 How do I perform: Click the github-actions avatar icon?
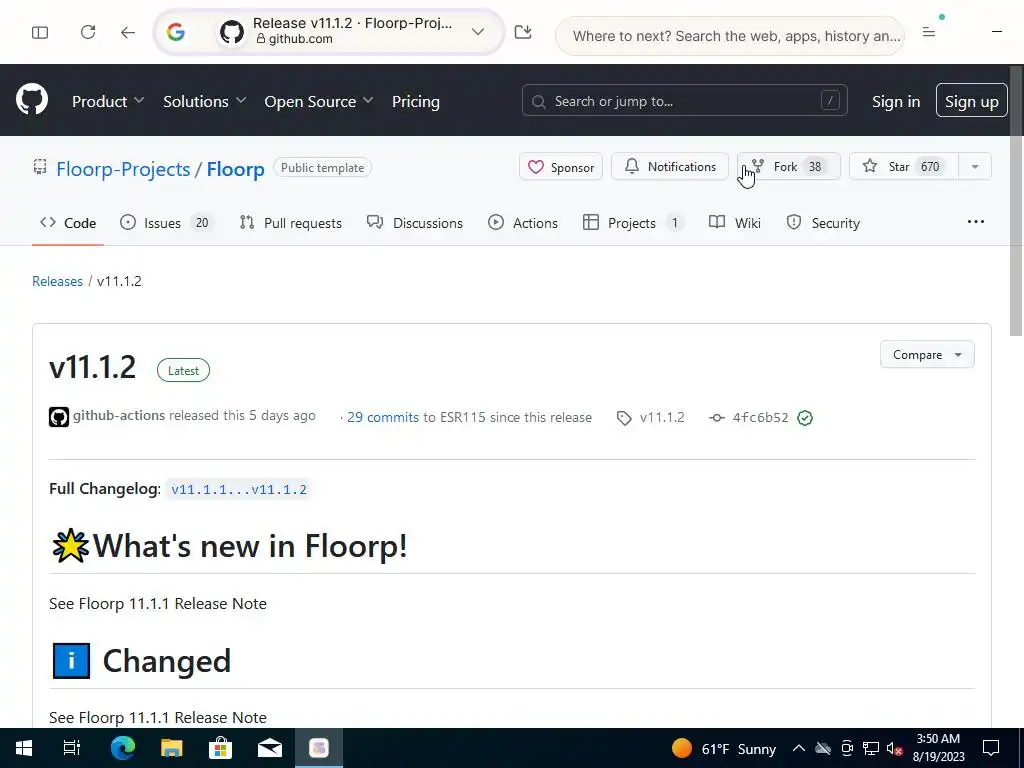click(x=59, y=417)
